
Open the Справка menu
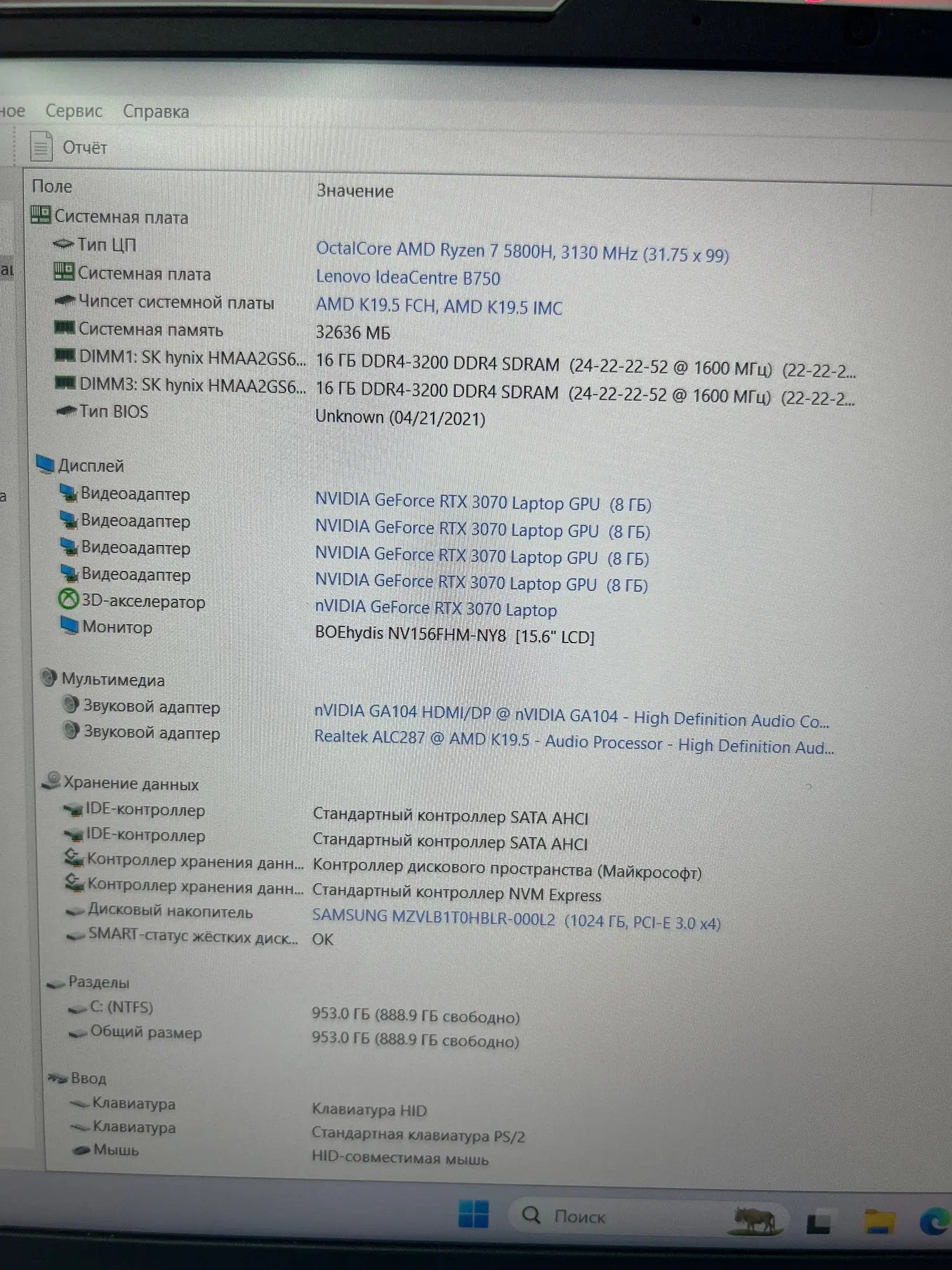(155, 112)
